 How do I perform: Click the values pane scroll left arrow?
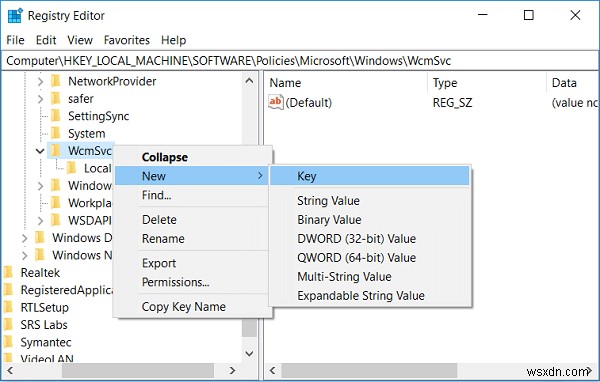pyautogui.click(x=272, y=371)
